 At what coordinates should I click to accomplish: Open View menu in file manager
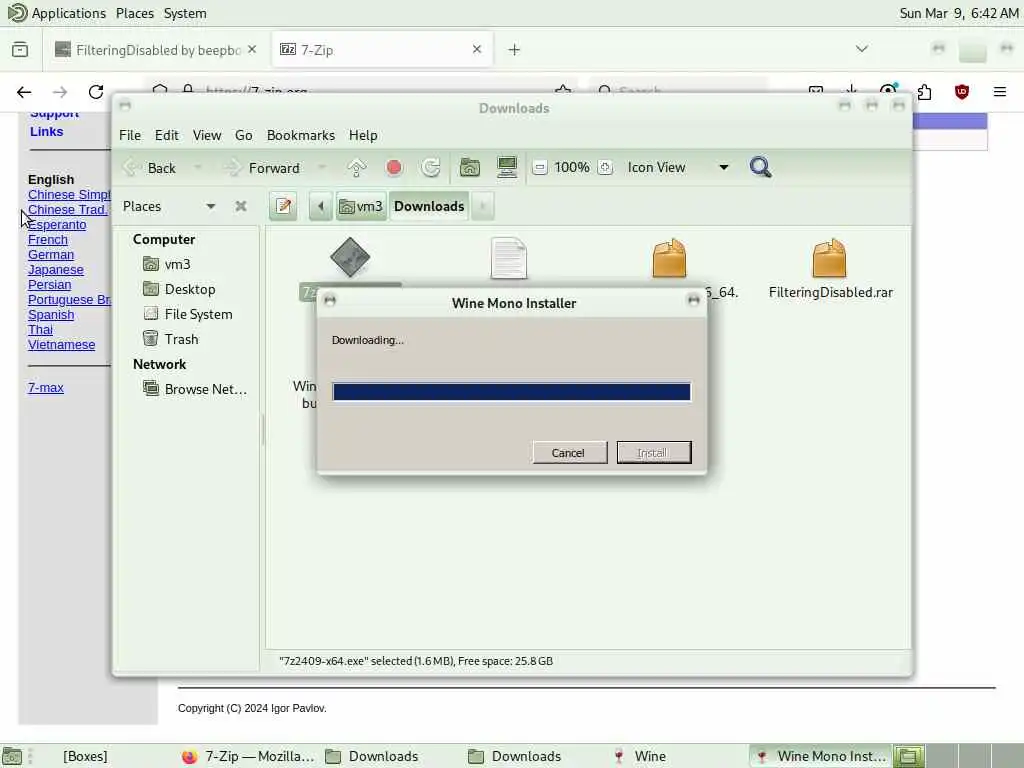[x=207, y=135]
